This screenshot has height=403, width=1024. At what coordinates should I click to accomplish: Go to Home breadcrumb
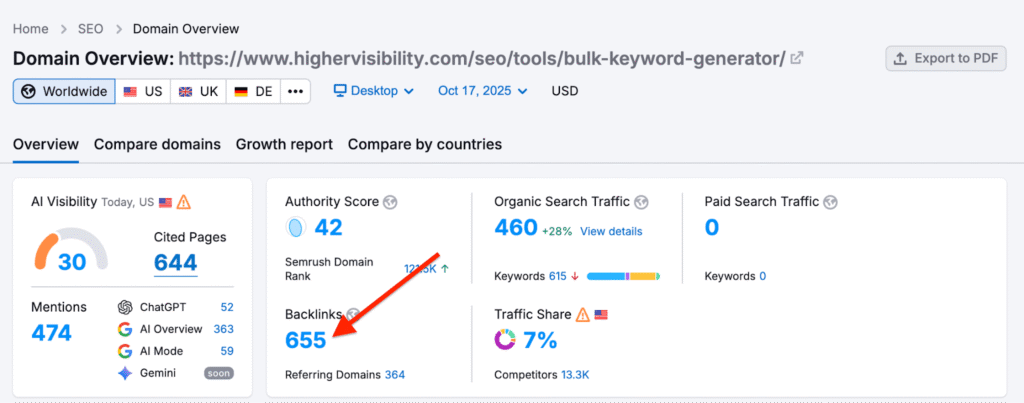click(31, 29)
